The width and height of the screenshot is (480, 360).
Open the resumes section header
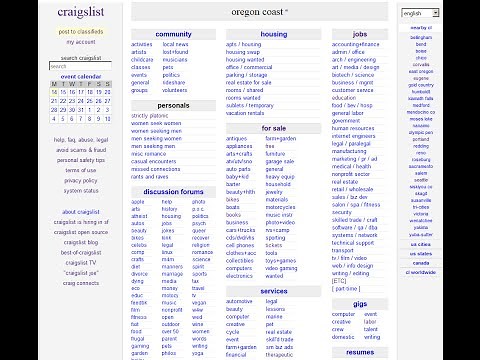(x=360, y=352)
